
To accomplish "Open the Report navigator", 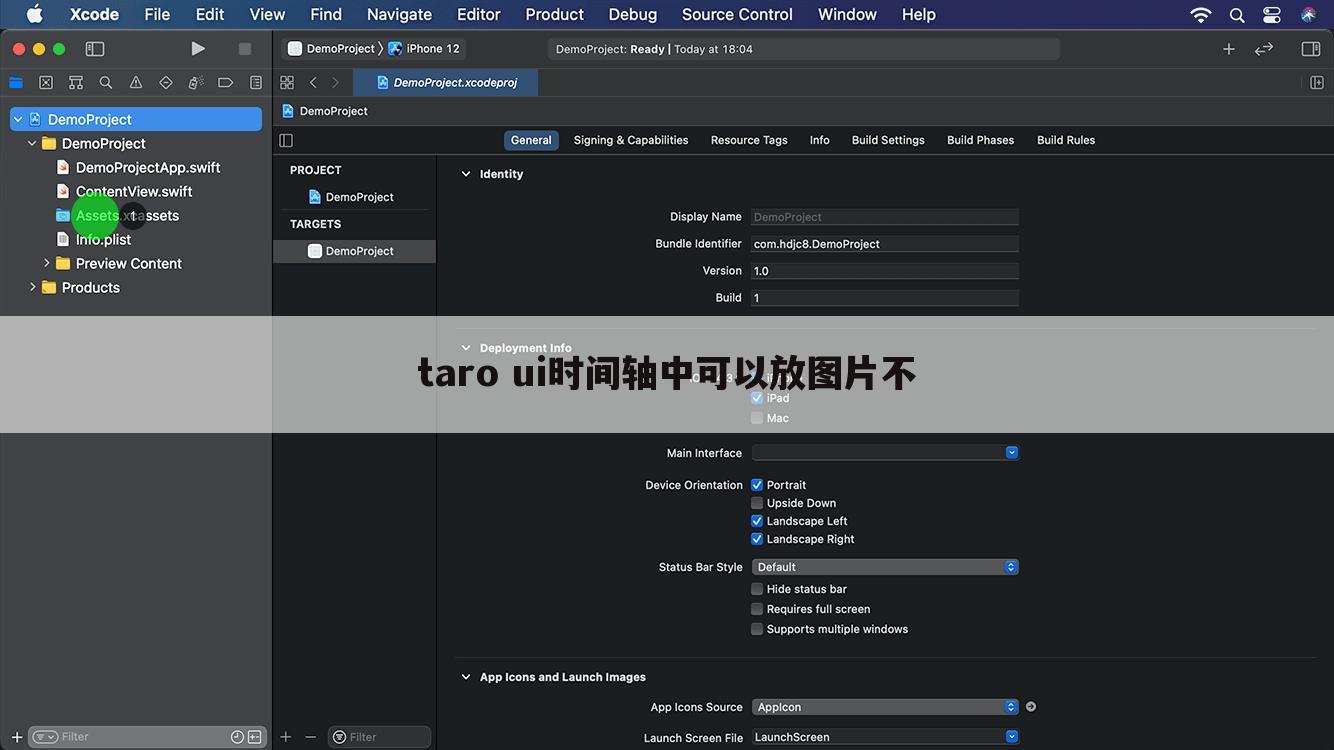I will pyautogui.click(x=256, y=82).
